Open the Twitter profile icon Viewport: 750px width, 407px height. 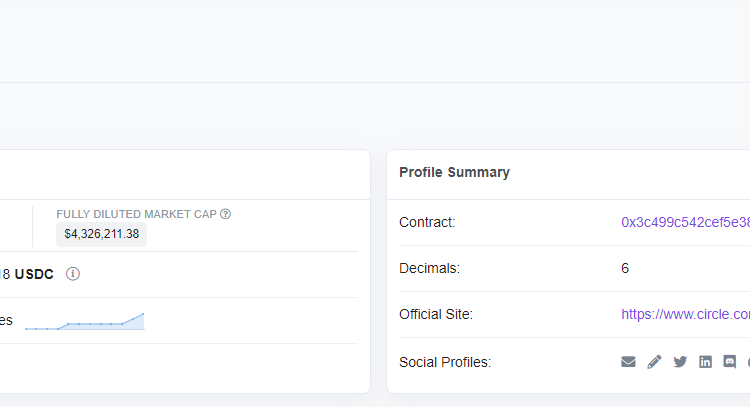(680, 362)
